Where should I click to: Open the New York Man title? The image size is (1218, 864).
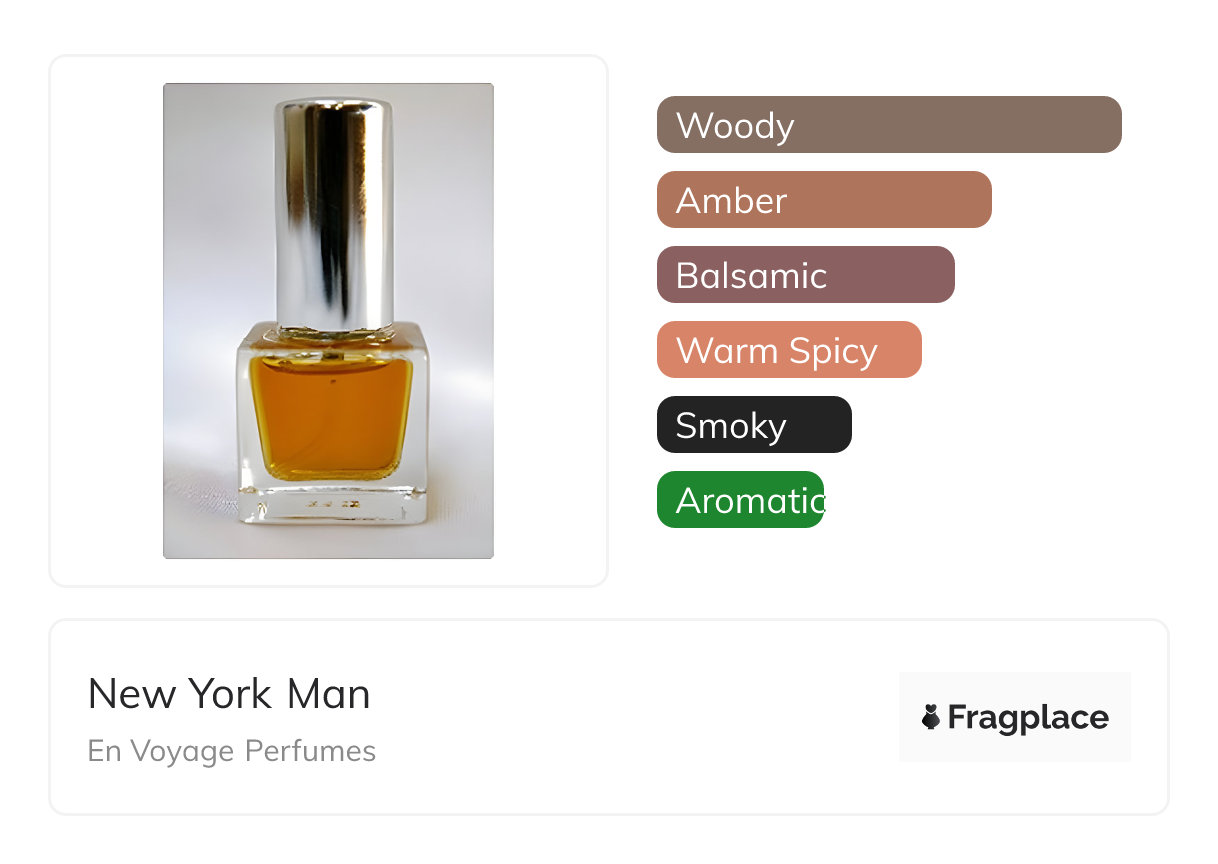[229, 694]
